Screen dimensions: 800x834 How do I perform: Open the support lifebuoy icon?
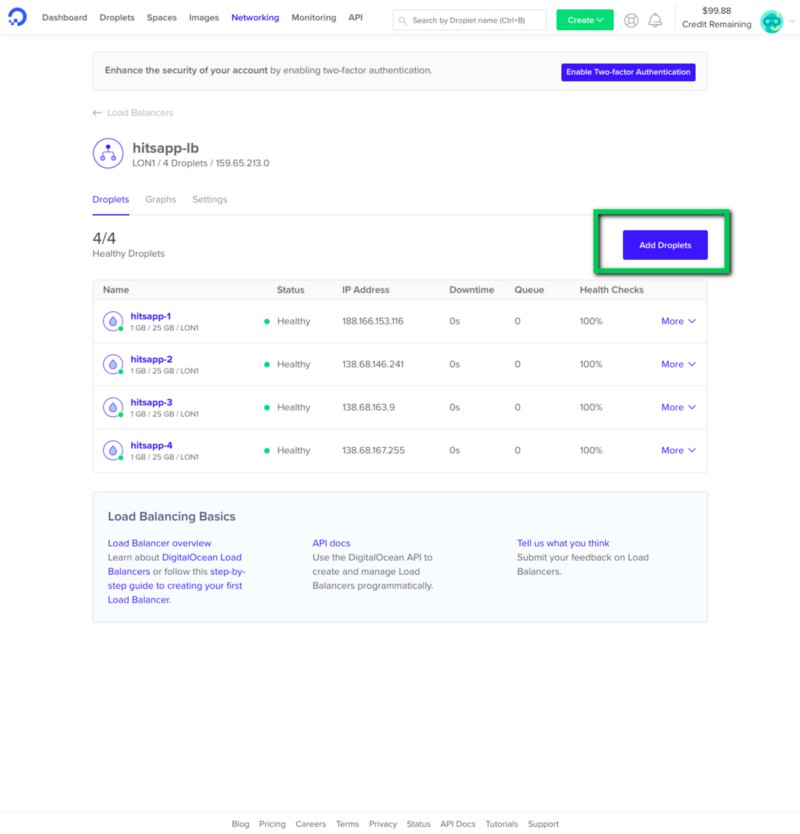[x=631, y=20]
